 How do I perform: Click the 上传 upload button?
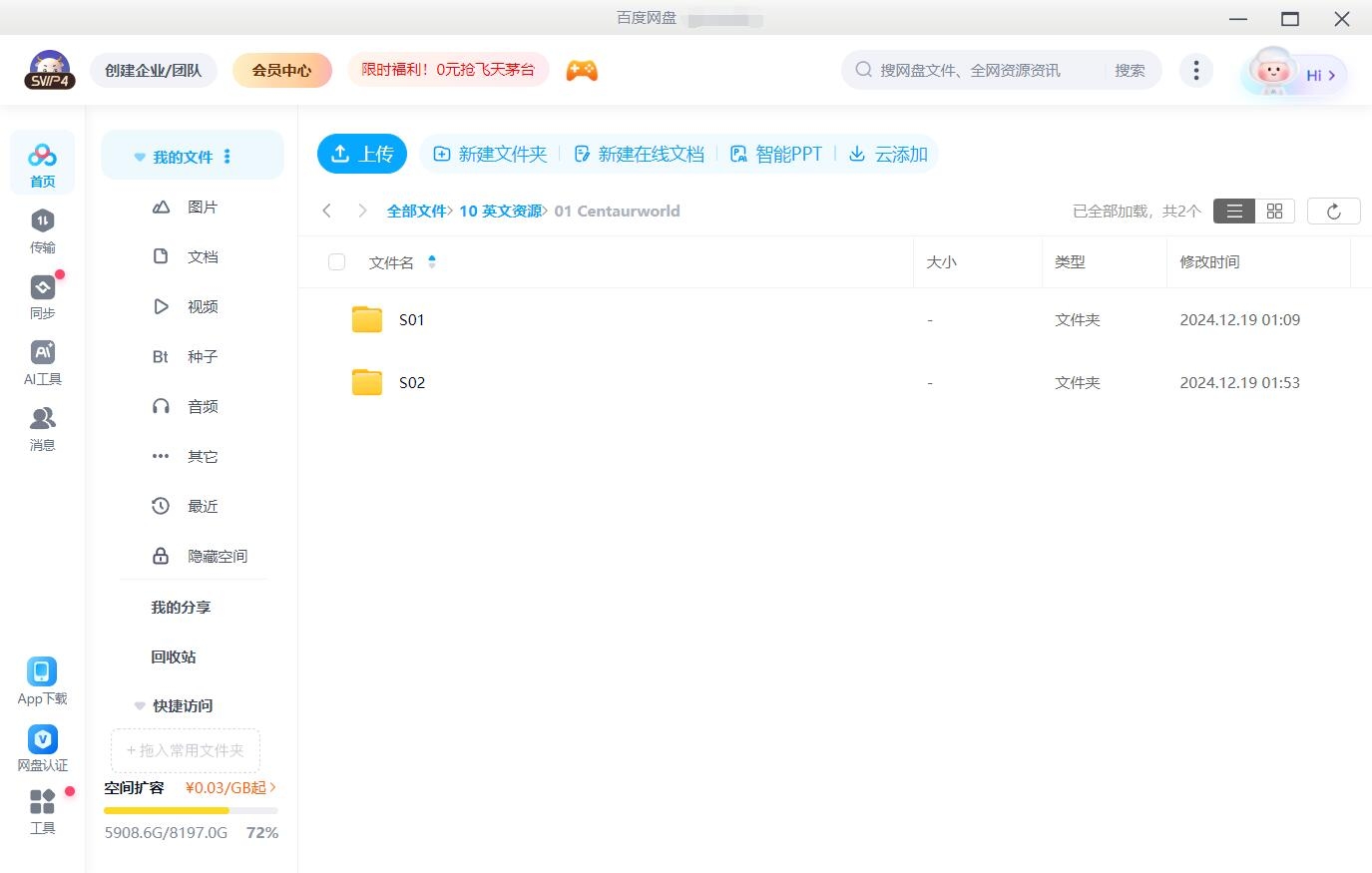[x=362, y=154]
